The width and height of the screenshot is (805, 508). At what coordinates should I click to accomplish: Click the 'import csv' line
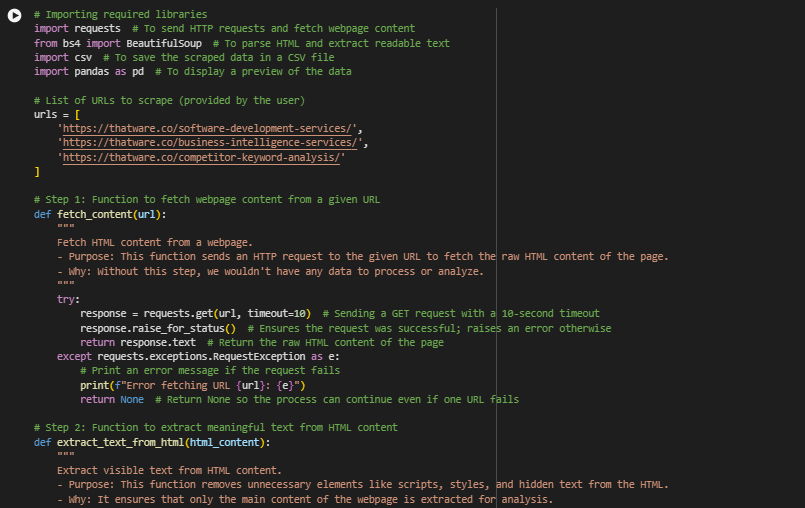63,57
